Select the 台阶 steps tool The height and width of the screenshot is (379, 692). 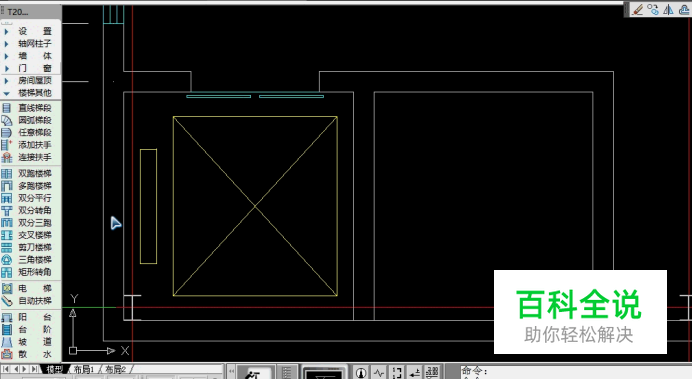pyautogui.click(x=27, y=330)
